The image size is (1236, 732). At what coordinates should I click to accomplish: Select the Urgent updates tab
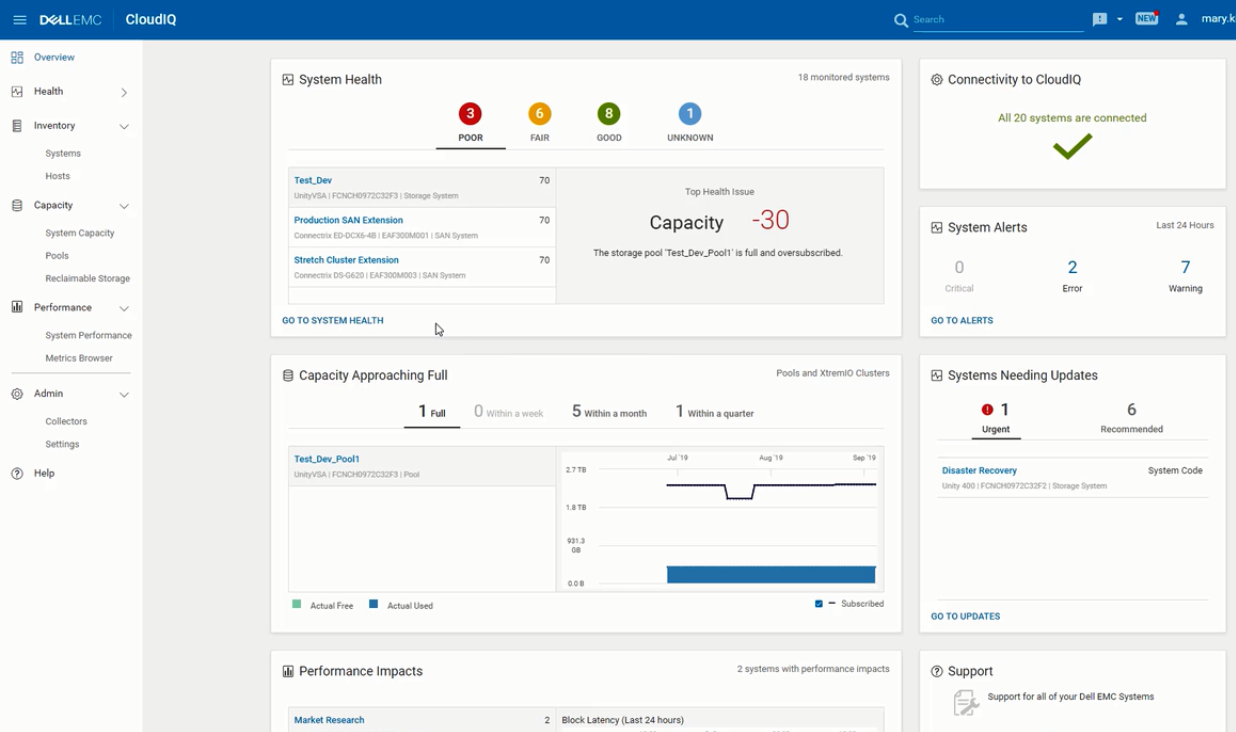995,419
